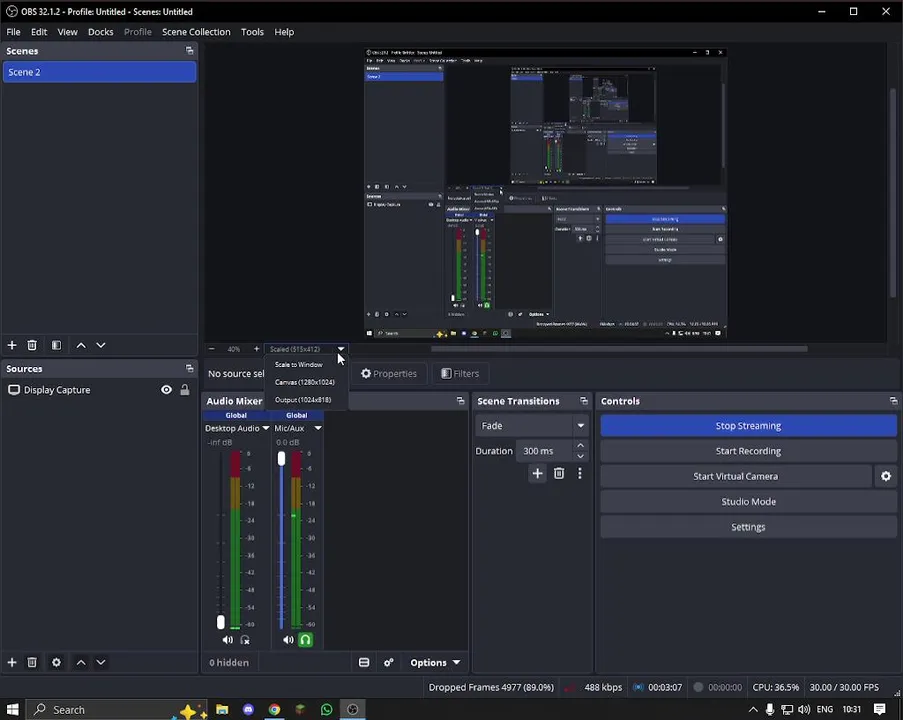Move source down in Sources list
The width and height of the screenshot is (903, 720).
click(x=101, y=662)
